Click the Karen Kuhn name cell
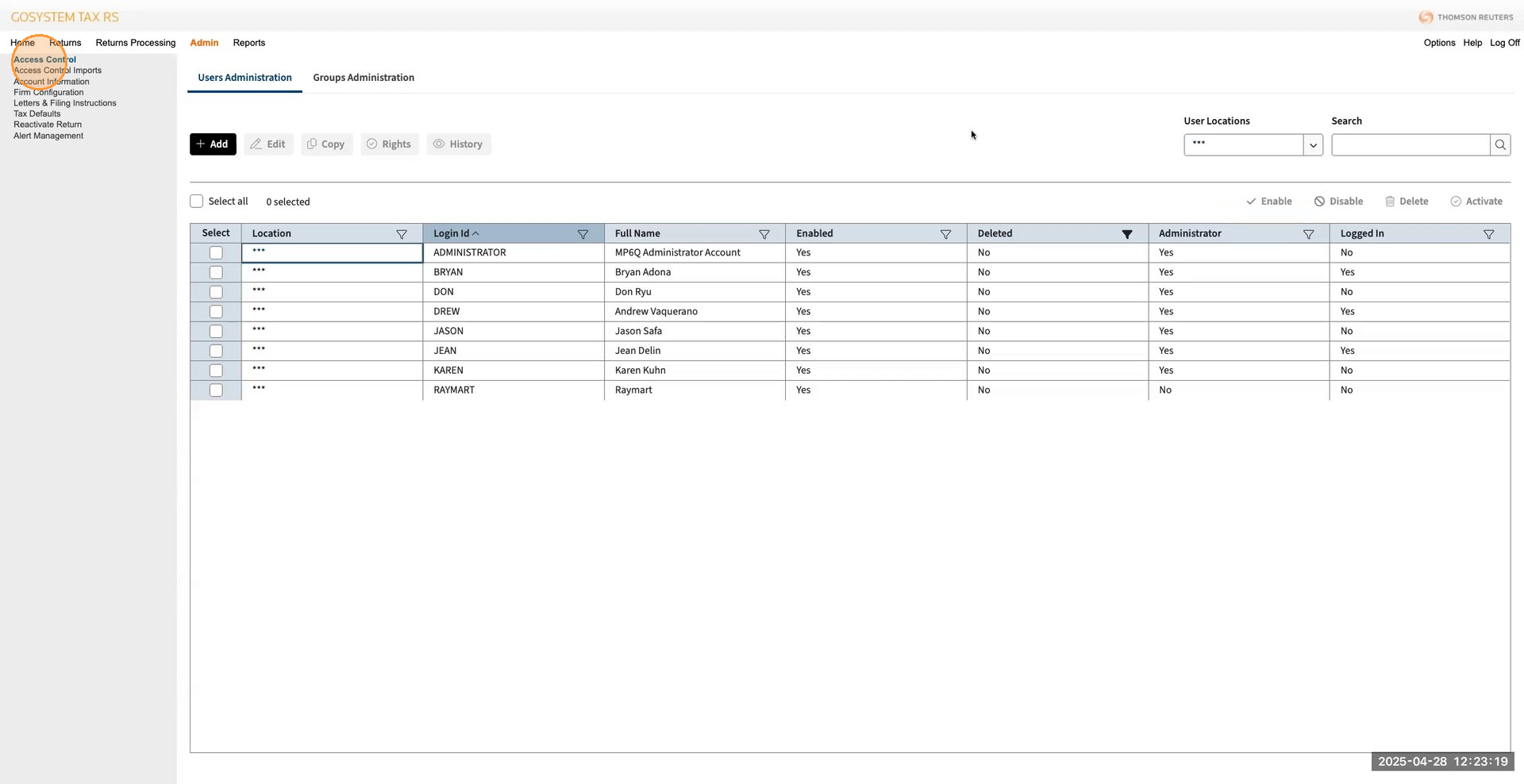This screenshot has width=1524, height=784. coord(695,371)
